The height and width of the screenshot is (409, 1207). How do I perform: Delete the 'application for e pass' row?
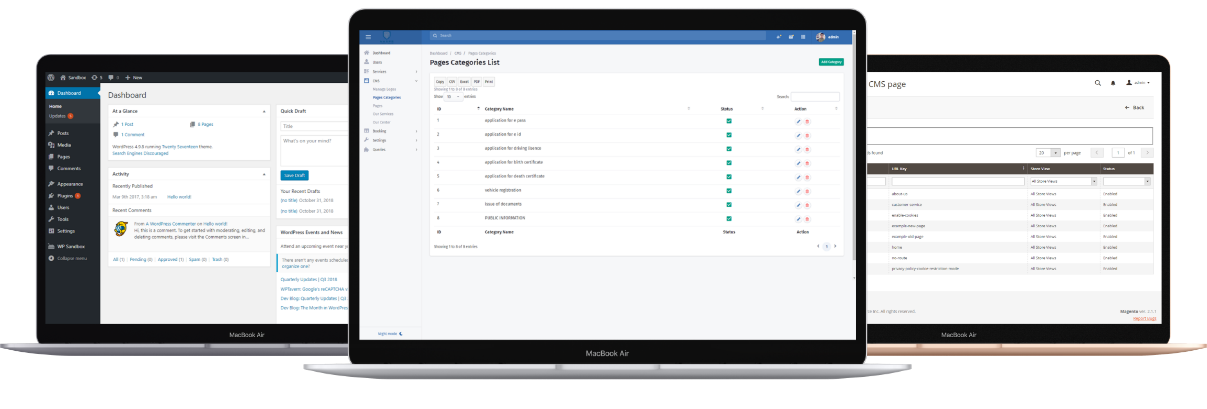(807, 121)
